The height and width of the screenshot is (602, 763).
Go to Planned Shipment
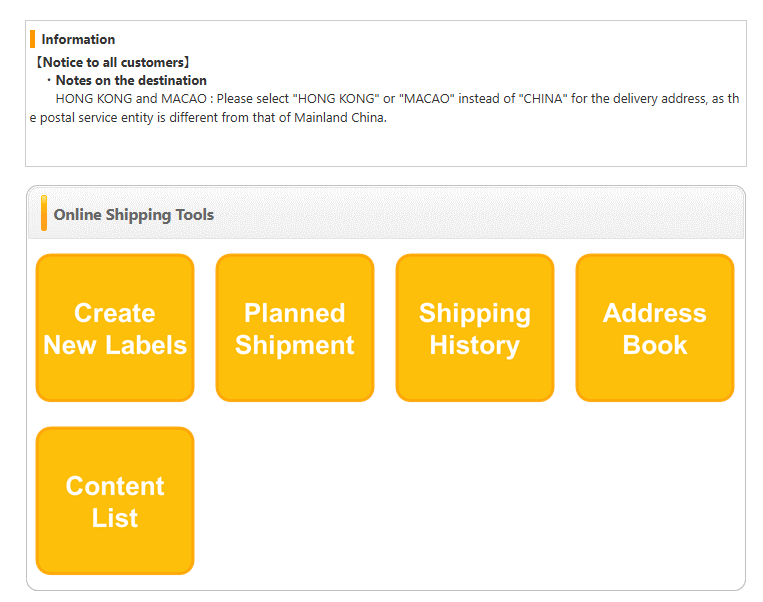tap(295, 328)
